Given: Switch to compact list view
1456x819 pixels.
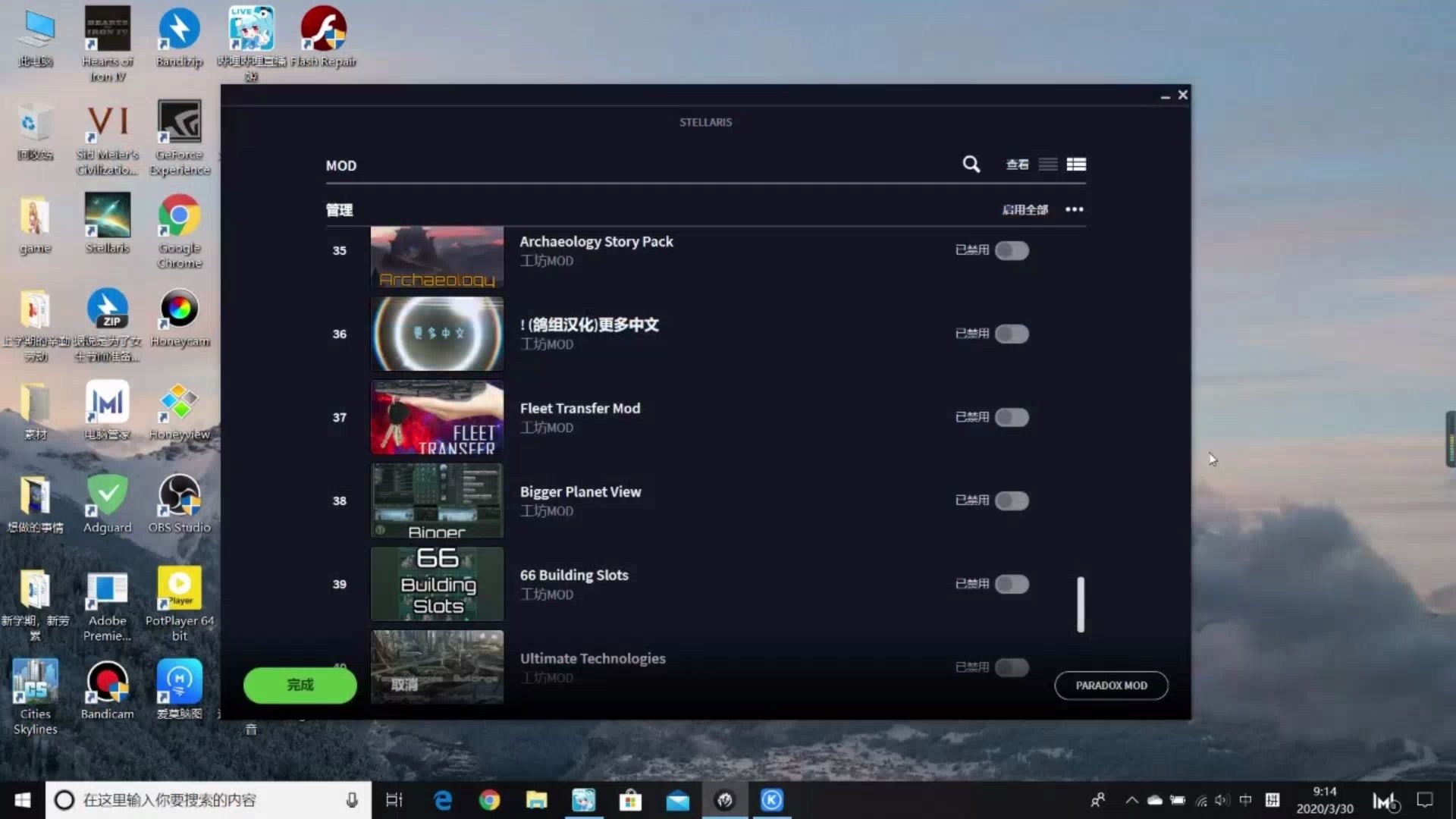Looking at the screenshot, I should pos(1048,165).
